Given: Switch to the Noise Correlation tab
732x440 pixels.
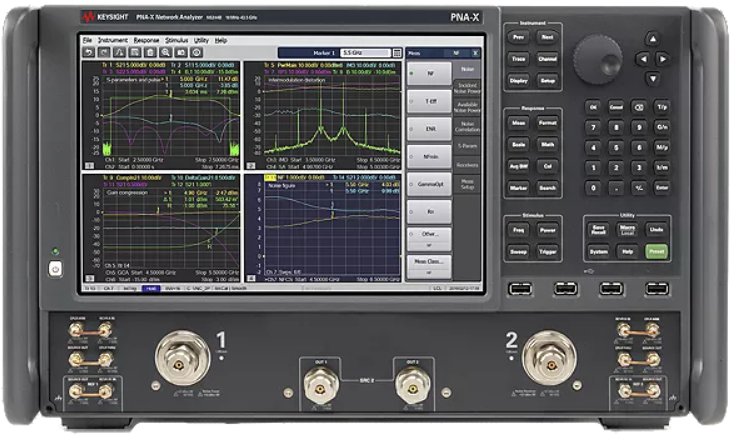Looking at the screenshot, I should [x=467, y=126].
